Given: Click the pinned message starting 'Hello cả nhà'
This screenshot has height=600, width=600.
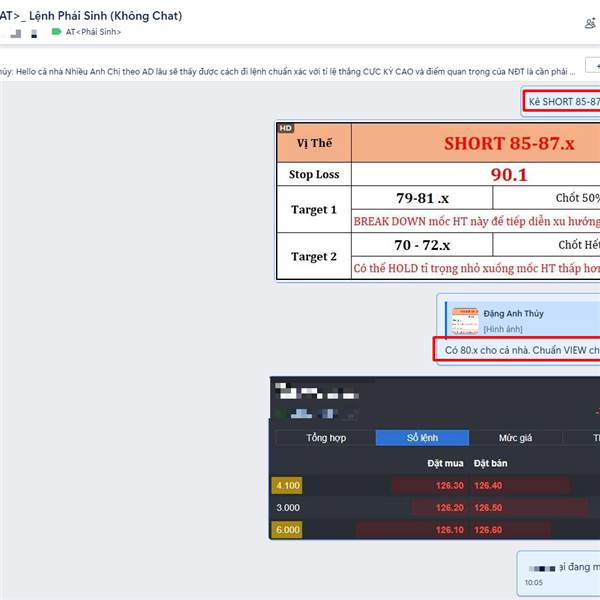Looking at the screenshot, I should coord(288,72).
